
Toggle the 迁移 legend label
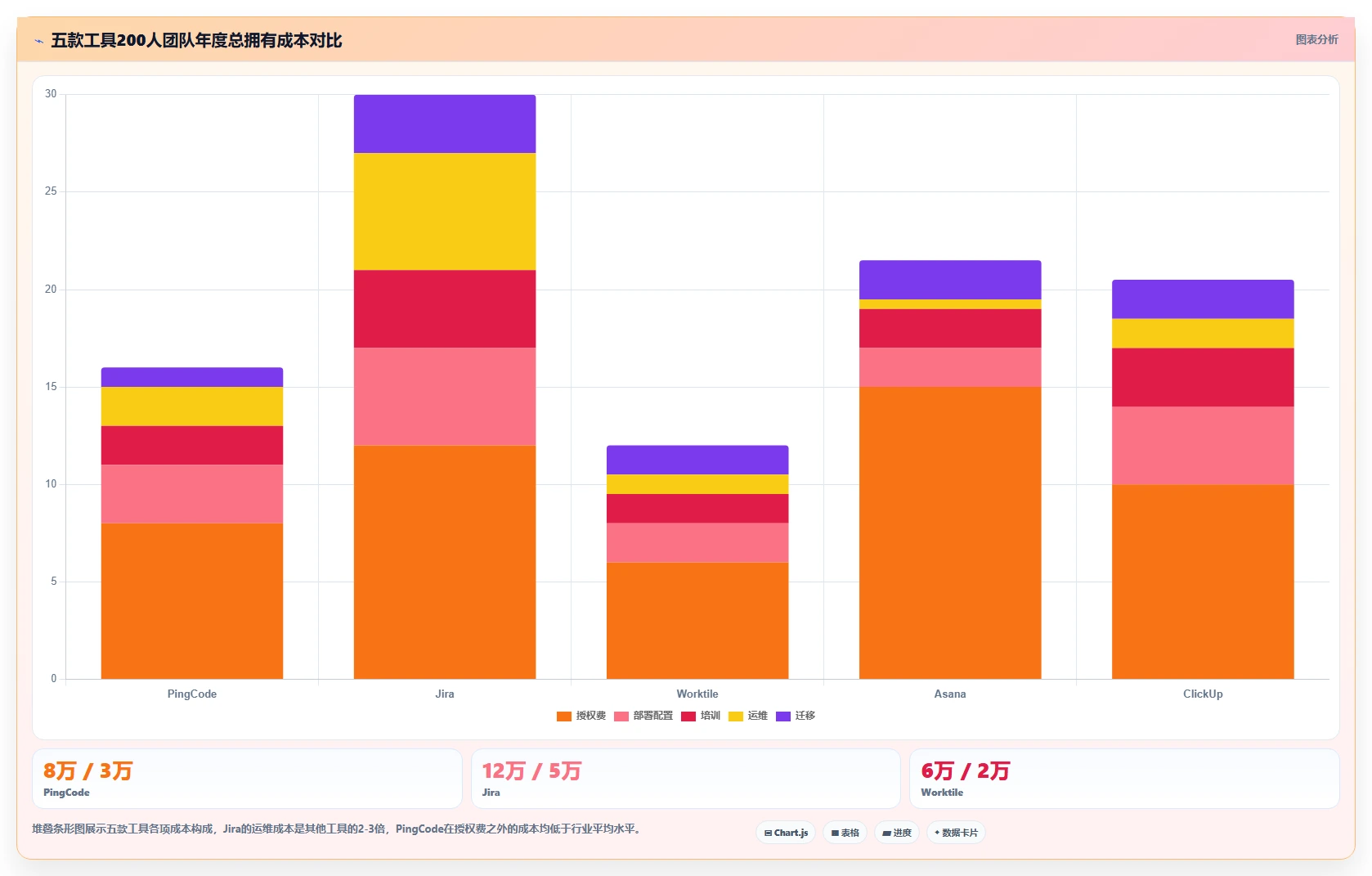[x=805, y=716]
